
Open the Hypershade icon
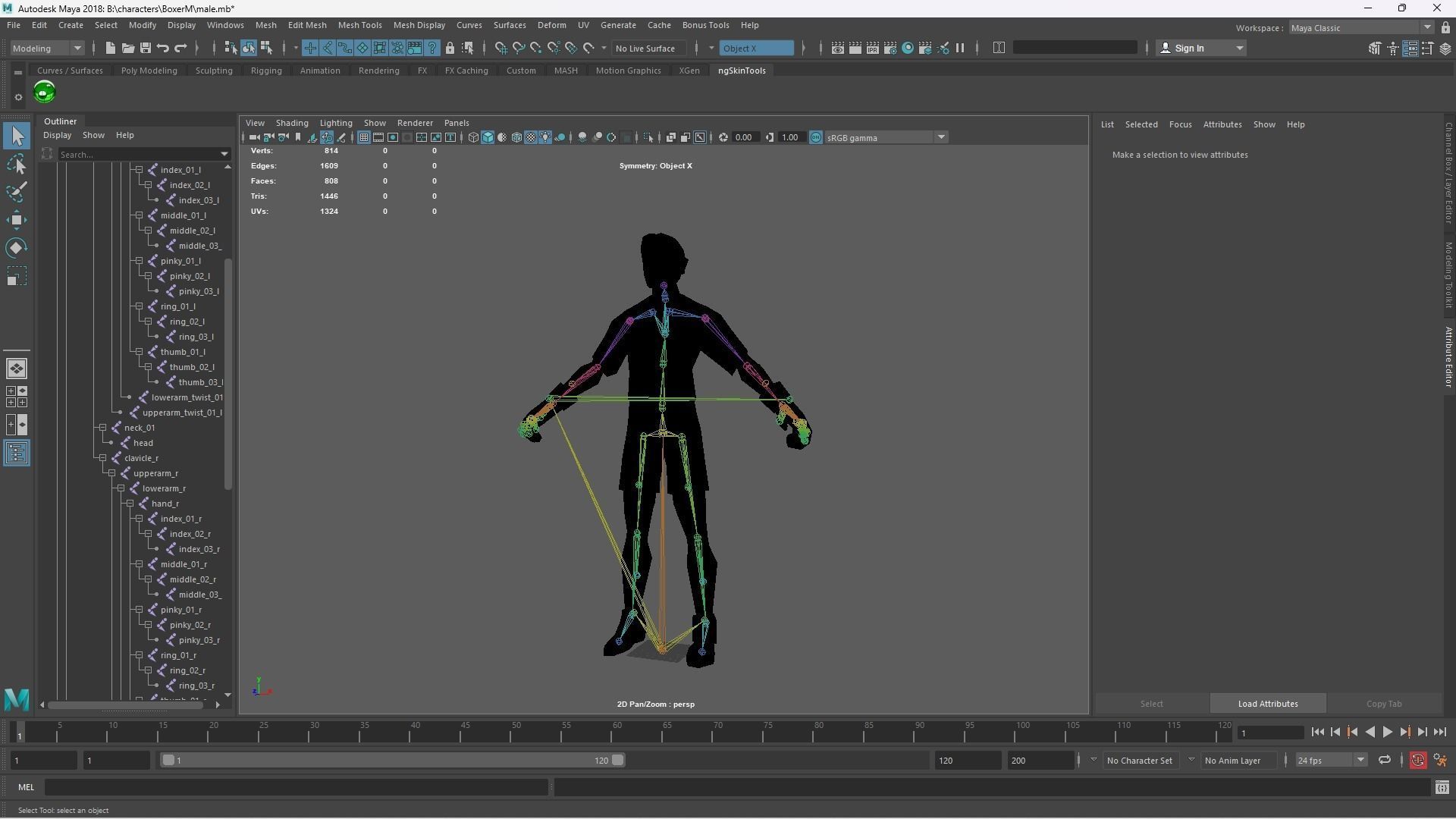pyautogui.click(x=908, y=49)
